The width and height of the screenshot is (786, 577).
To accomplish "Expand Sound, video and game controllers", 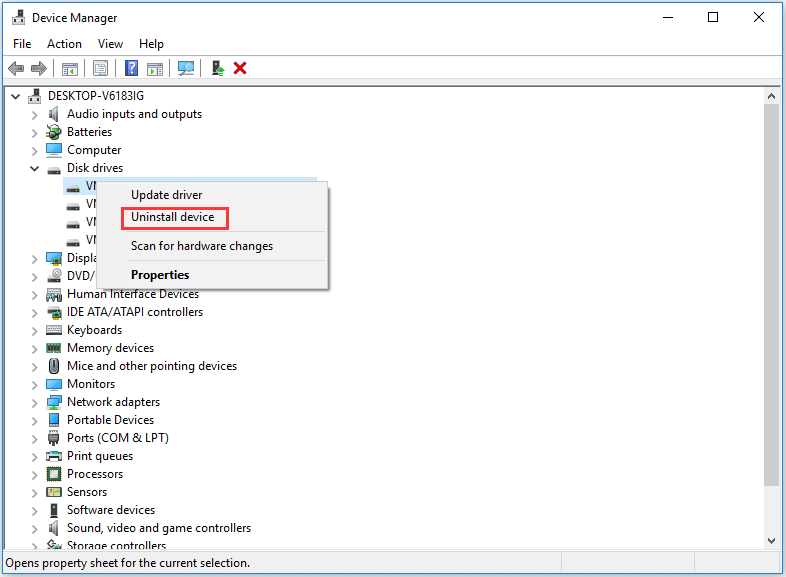I will (x=34, y=529).
